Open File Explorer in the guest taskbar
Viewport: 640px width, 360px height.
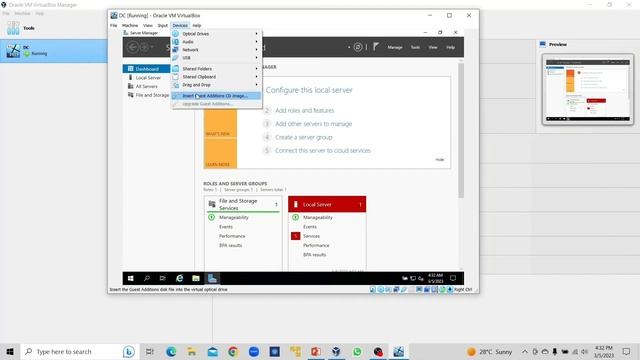click(196, 278)
